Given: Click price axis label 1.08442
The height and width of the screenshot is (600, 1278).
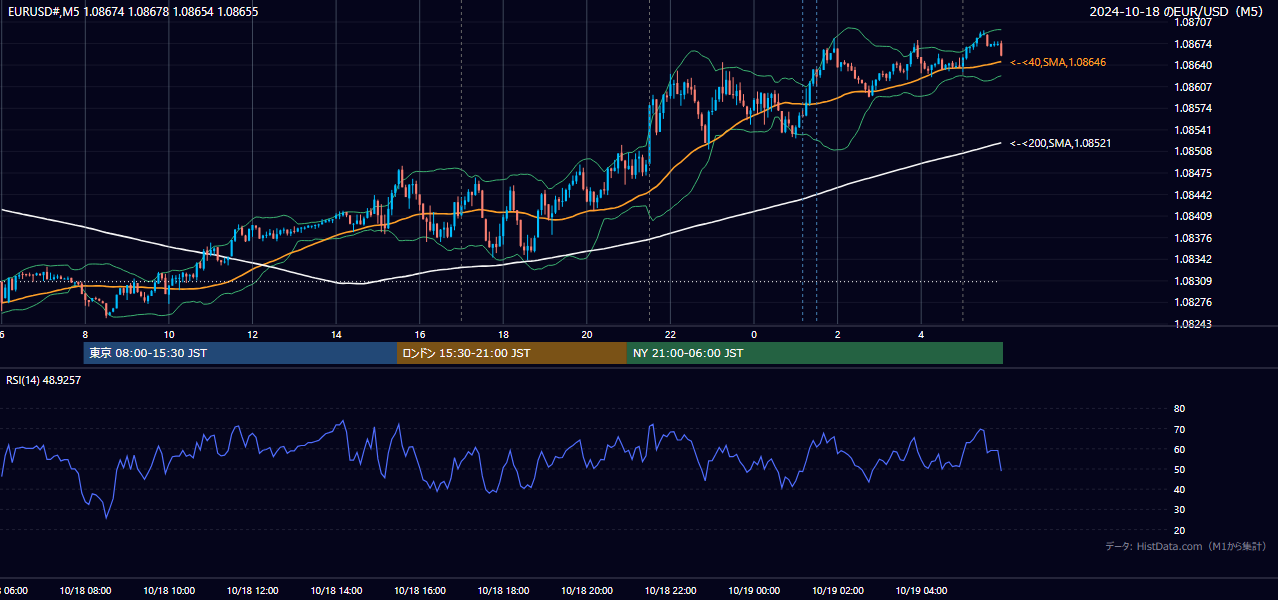Looking at the screenshot, I should click(x=1193, y=195).
